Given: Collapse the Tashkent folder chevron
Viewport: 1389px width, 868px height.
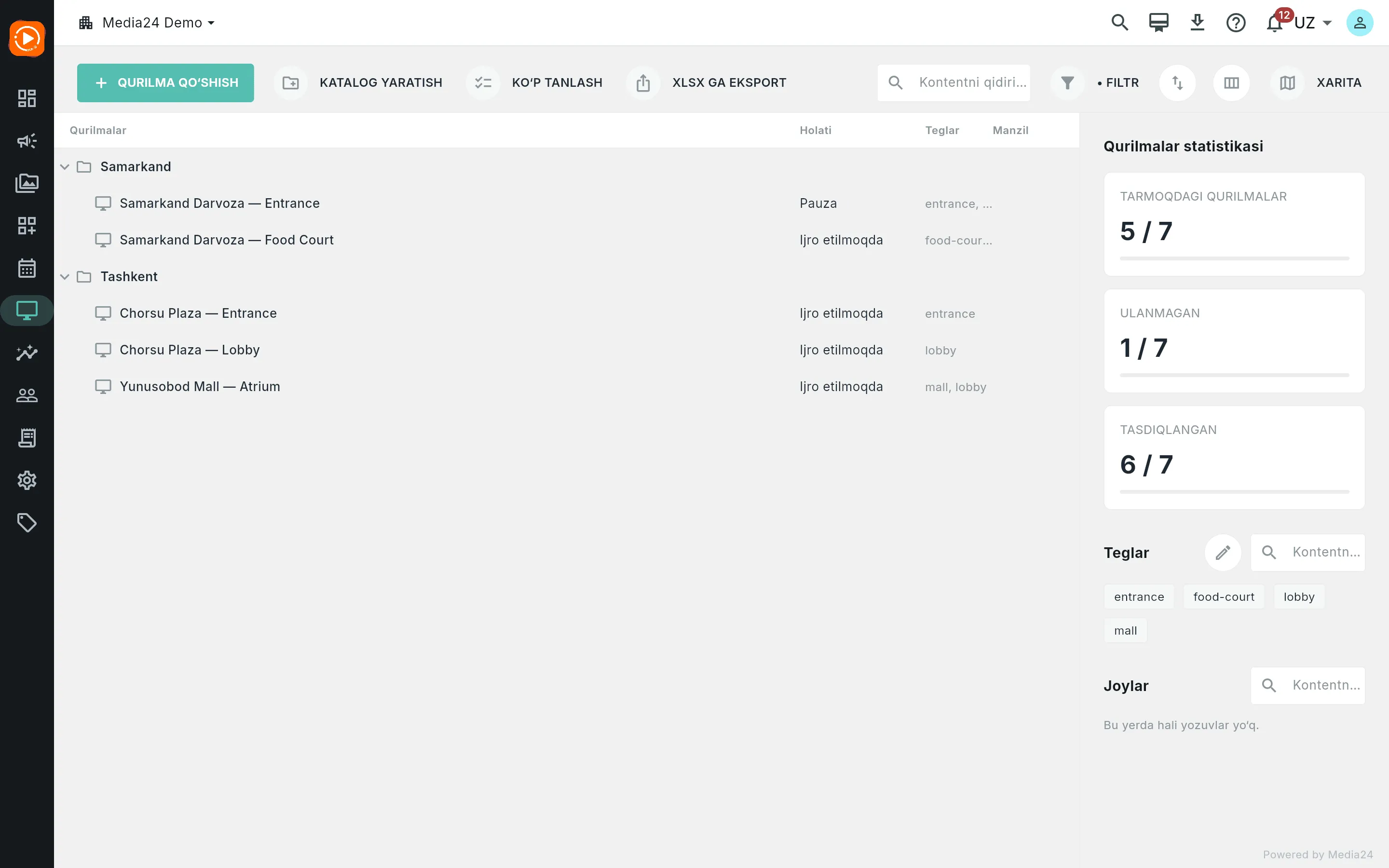Looking at the screenshot, I should (65, 277).
